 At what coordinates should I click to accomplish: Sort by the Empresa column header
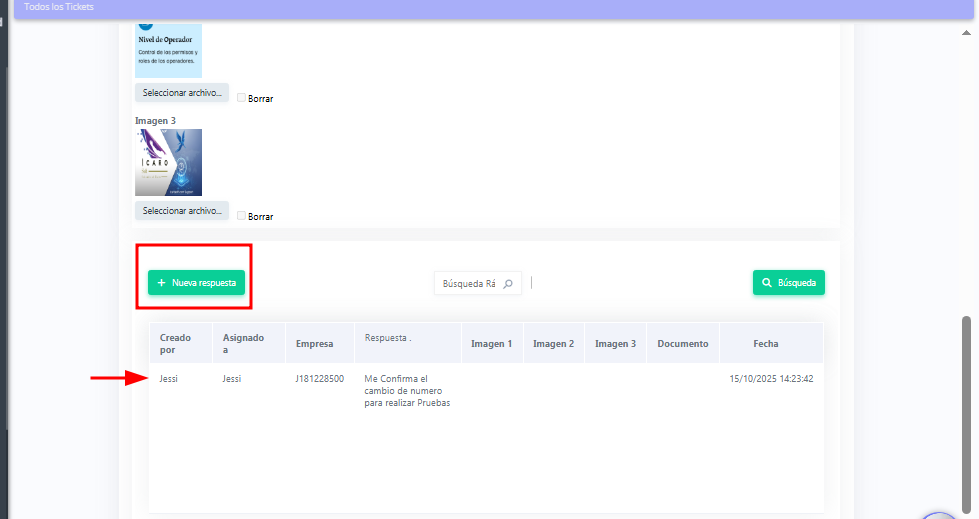point(315,344)
